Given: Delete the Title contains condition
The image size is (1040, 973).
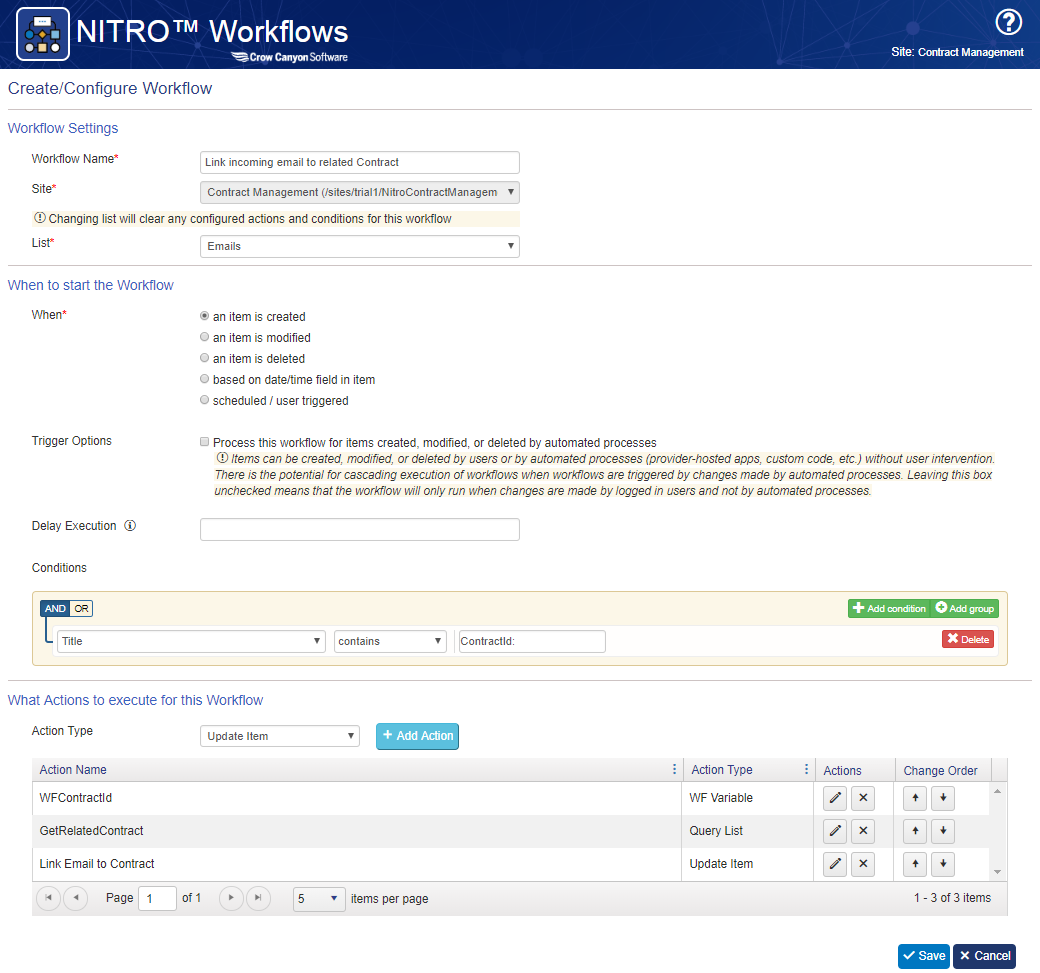Looking at the screenshot, I should 968,639.
